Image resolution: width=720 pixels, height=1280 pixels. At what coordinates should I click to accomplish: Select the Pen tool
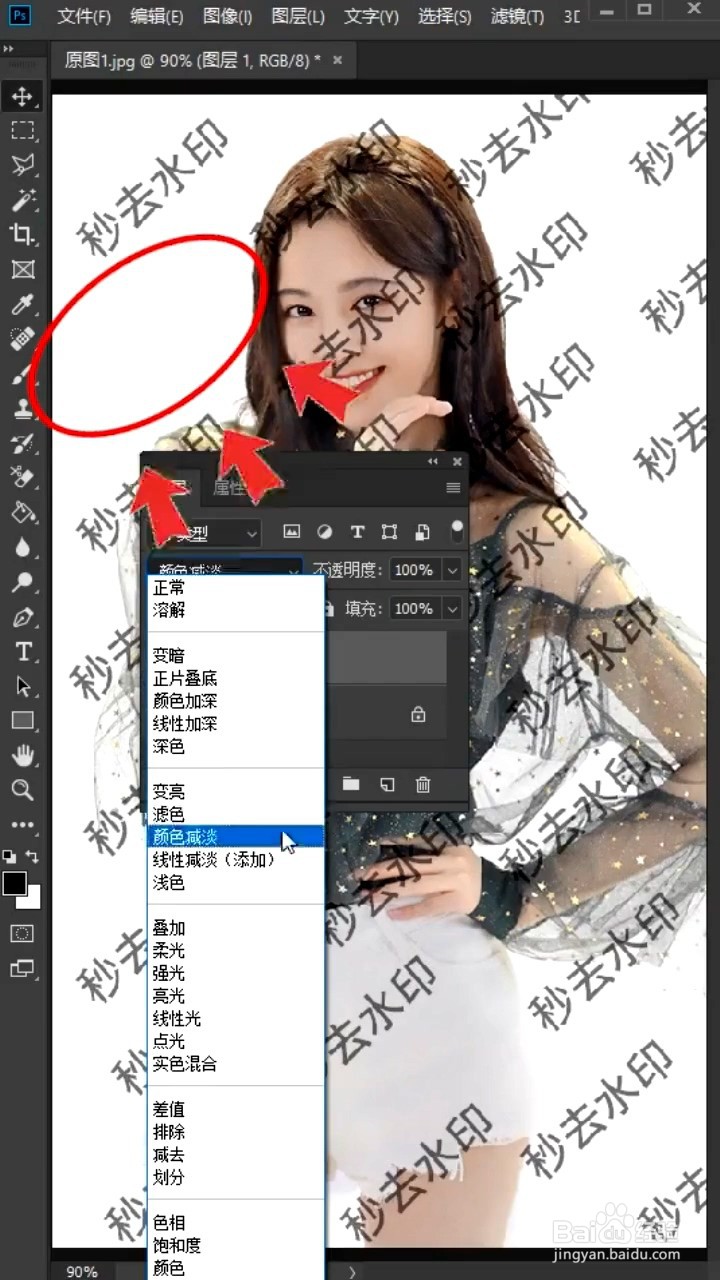pyautogui.click(x=22, y=617)
